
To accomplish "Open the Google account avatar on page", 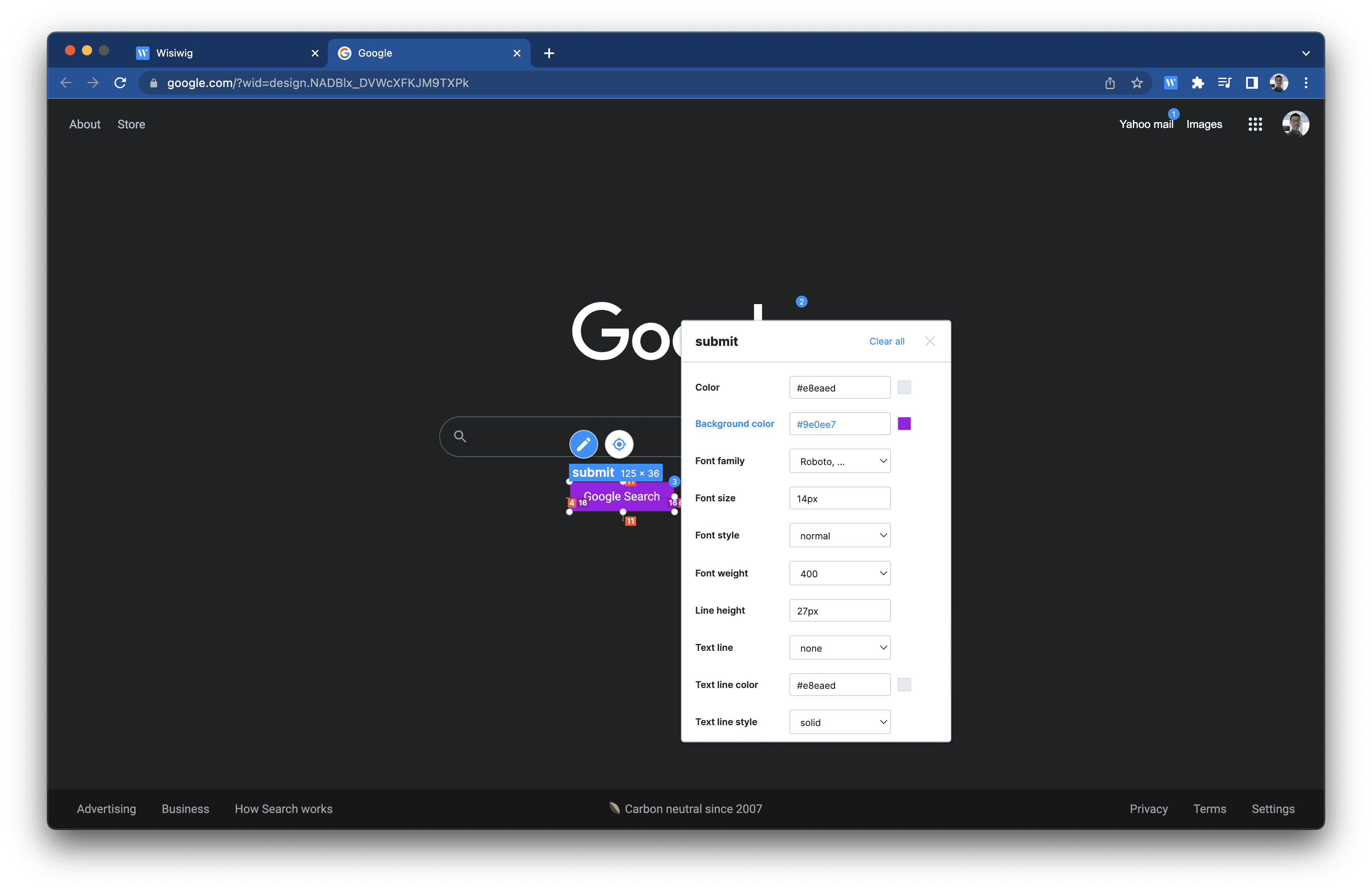I will [x=1295, y=125].
